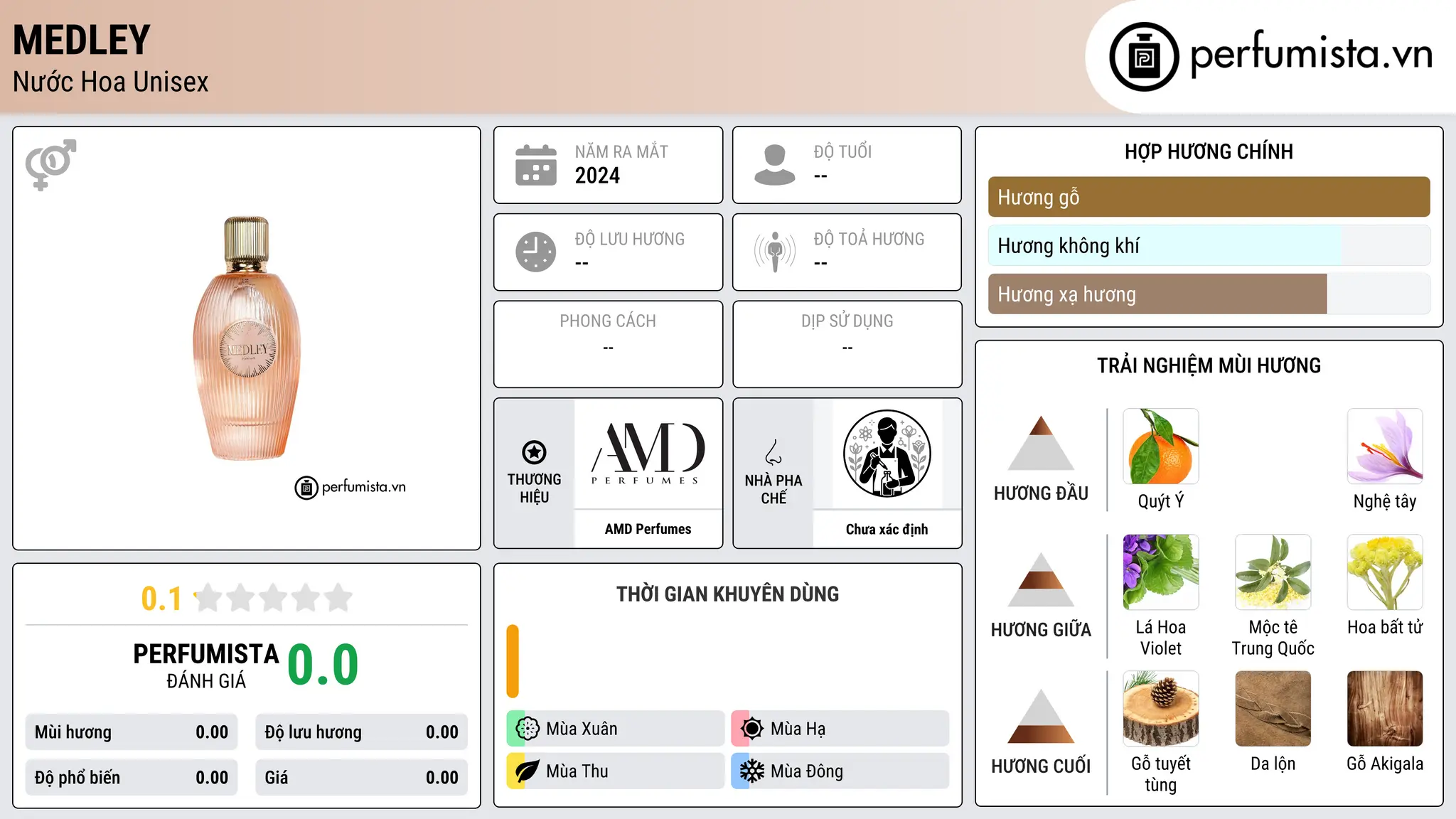Click the Hương giữa pyramid icon
This screenshot has width=1456, height=819.
tap(1041, 579)
